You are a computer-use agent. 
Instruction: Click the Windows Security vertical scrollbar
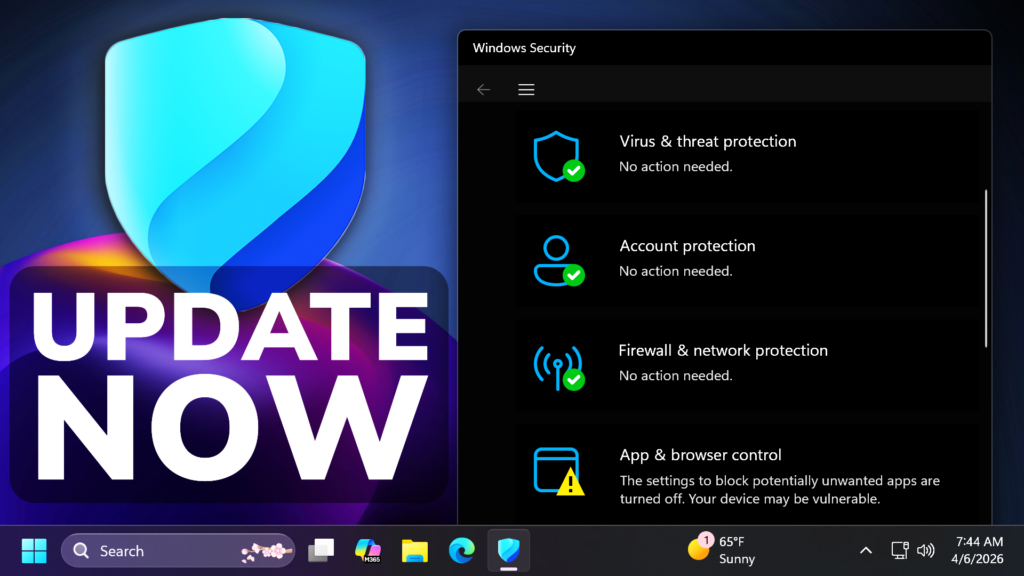click(986, 268)
